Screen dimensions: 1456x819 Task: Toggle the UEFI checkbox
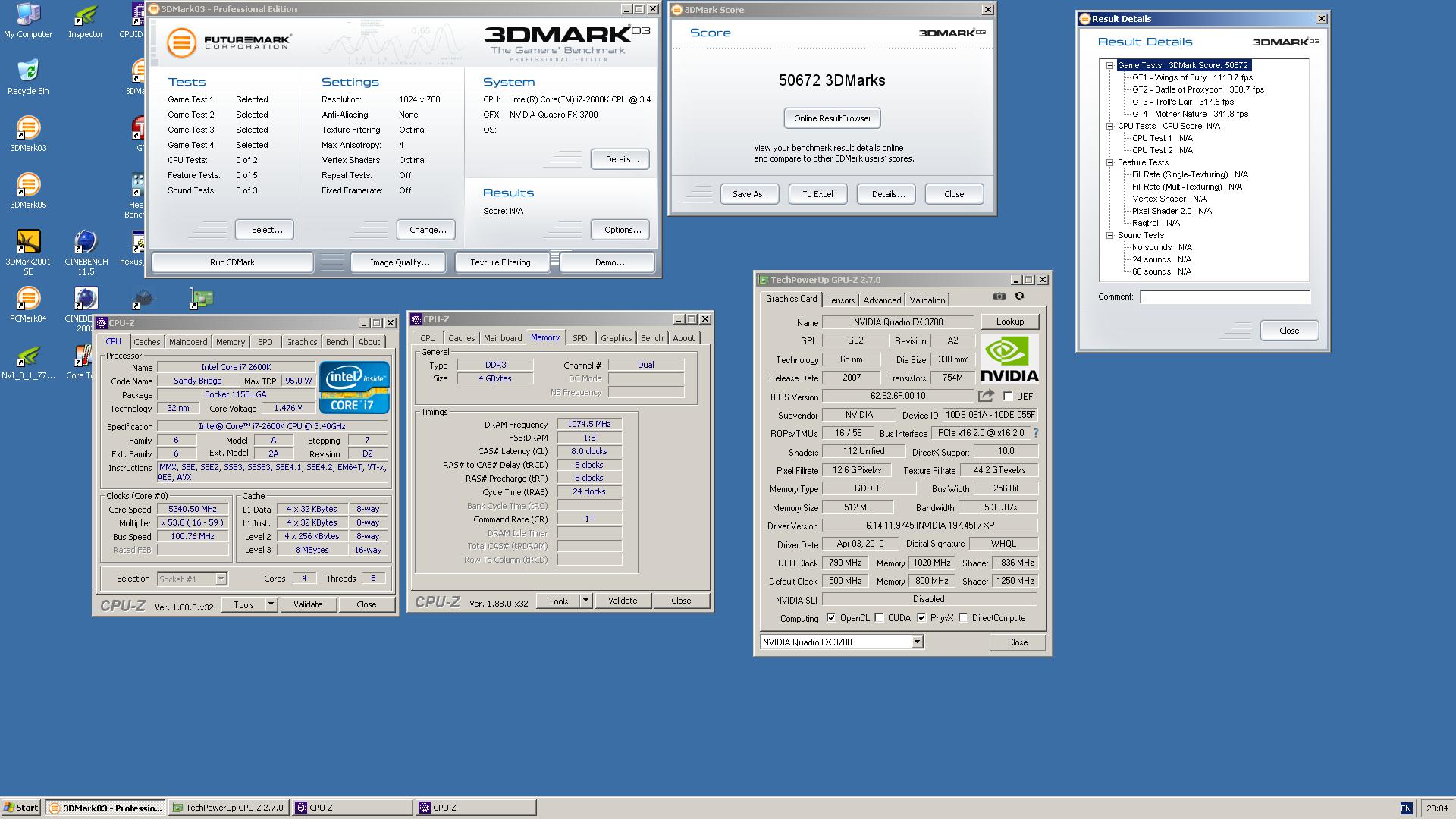click(1008, 396)
